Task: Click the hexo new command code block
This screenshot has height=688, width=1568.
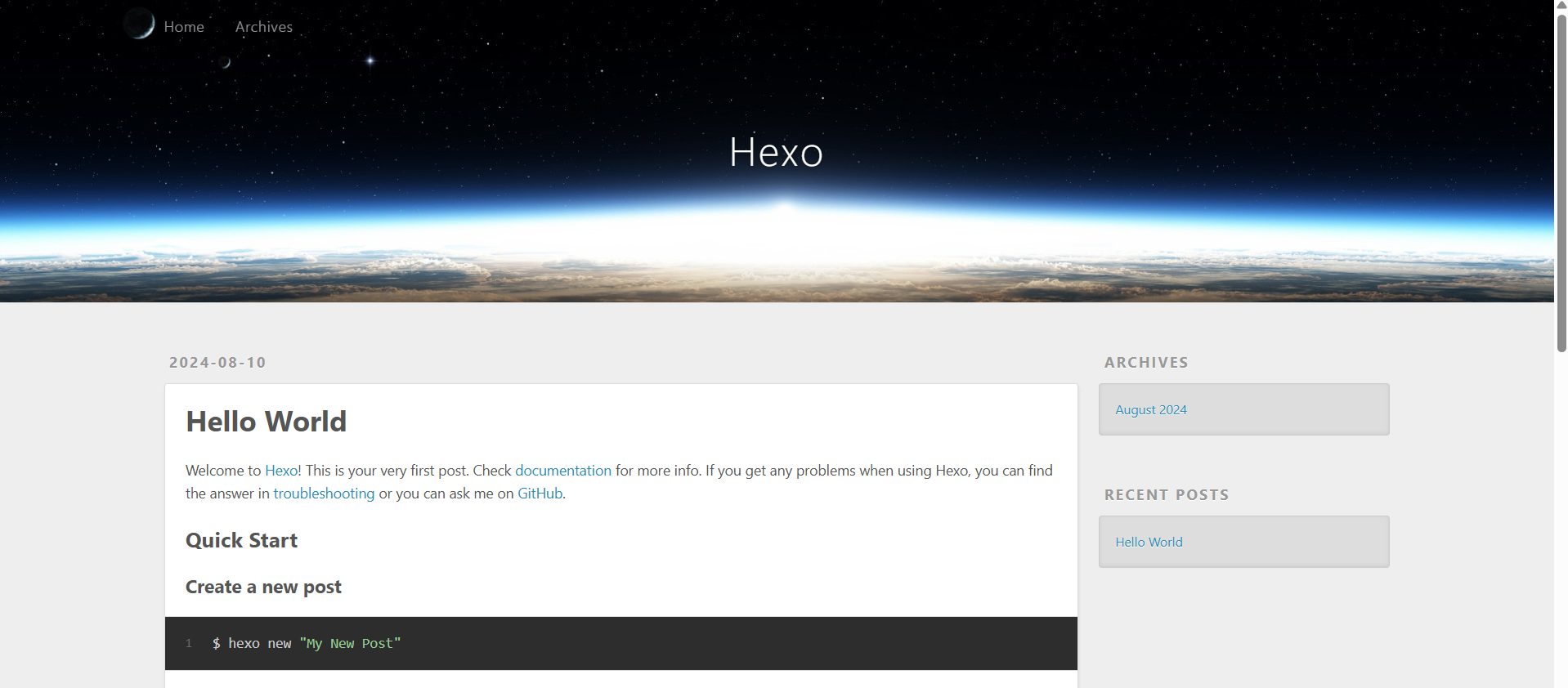Action: tap(621, 644)
